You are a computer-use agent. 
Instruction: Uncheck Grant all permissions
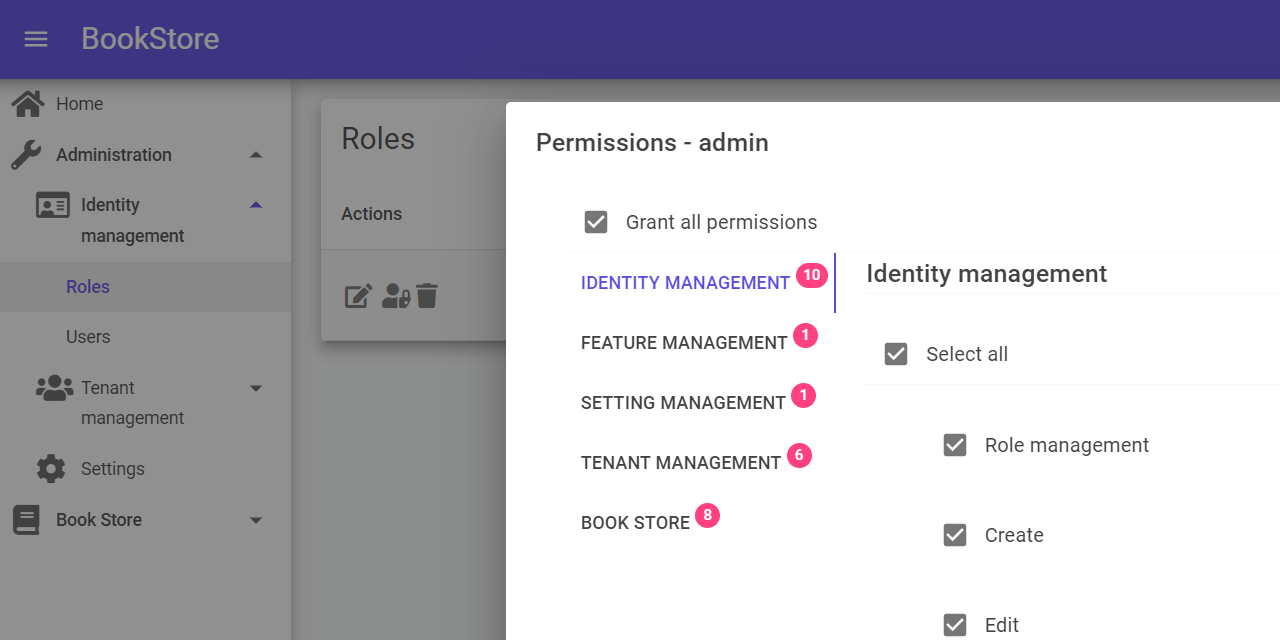(x=596, y=222)
